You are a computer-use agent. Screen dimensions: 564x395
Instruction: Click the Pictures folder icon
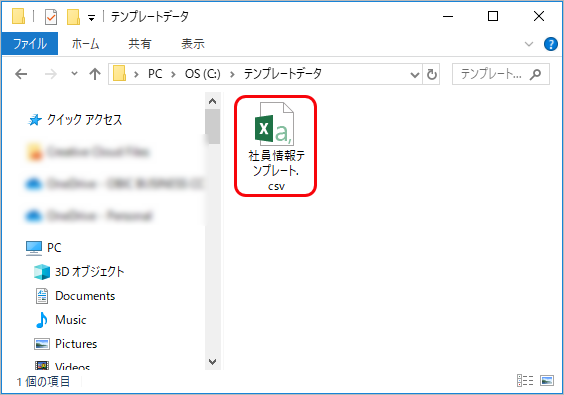click(42, 344)
